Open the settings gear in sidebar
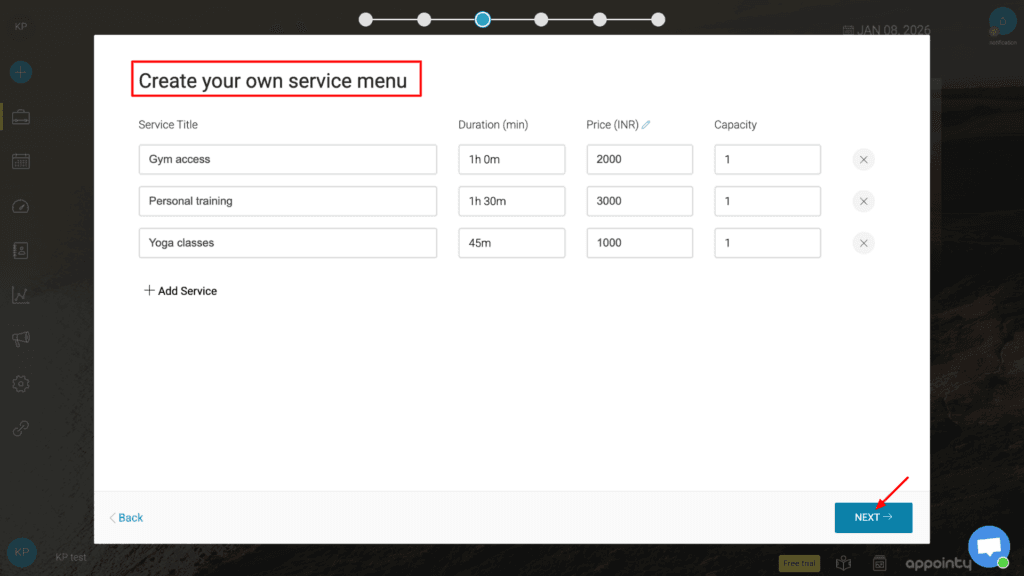Screen dimensions: 1024x576 coord(21,384)
